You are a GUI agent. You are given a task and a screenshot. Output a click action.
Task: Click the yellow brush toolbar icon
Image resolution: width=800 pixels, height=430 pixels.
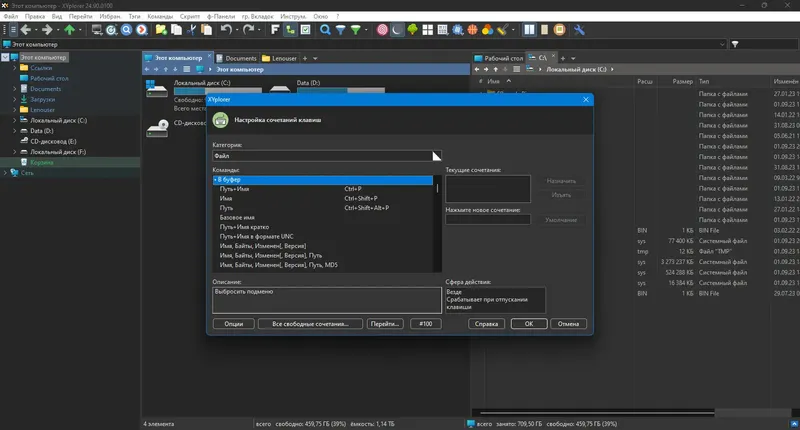[x=503, y=30]
